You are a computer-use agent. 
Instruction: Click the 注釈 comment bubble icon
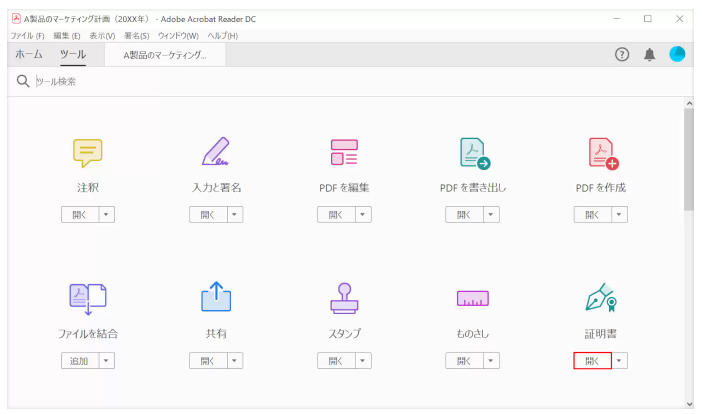coord(88,152)
